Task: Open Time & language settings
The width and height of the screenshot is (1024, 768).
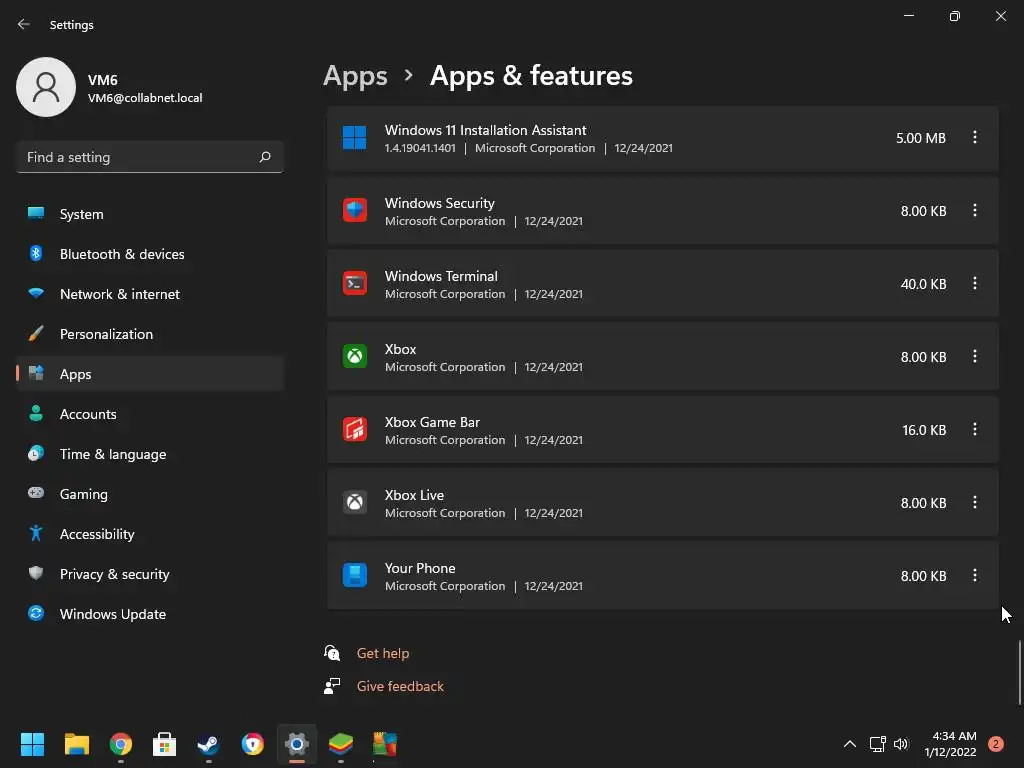Action: point(150,454)
